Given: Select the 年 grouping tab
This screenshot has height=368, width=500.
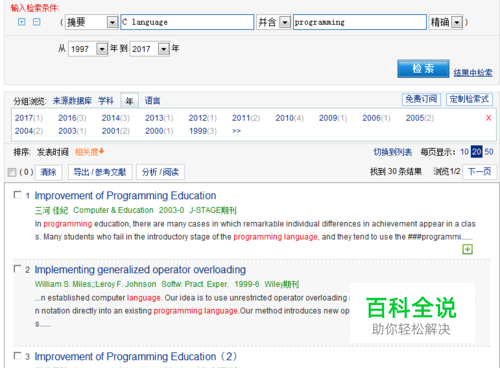Looking at the screenshot, I should 129,101.
